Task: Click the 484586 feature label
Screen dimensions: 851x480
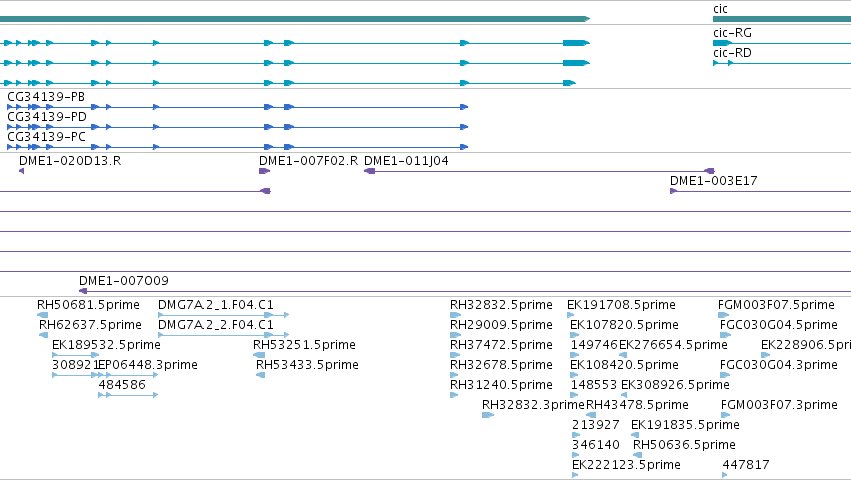Action: pyautogui.click(x=122, y=385)
